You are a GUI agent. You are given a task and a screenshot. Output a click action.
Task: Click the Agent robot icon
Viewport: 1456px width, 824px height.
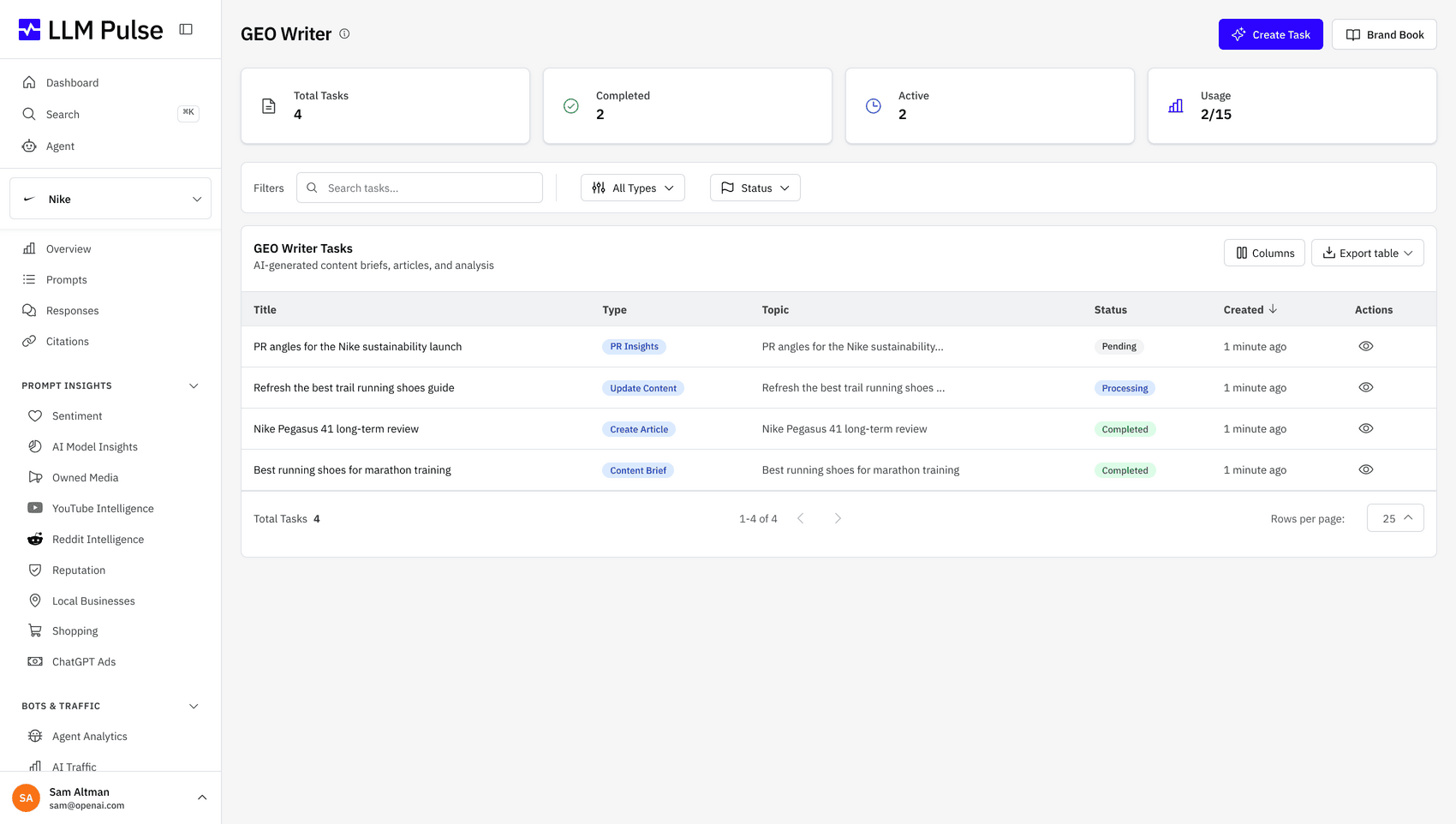(x=29, y=146)
